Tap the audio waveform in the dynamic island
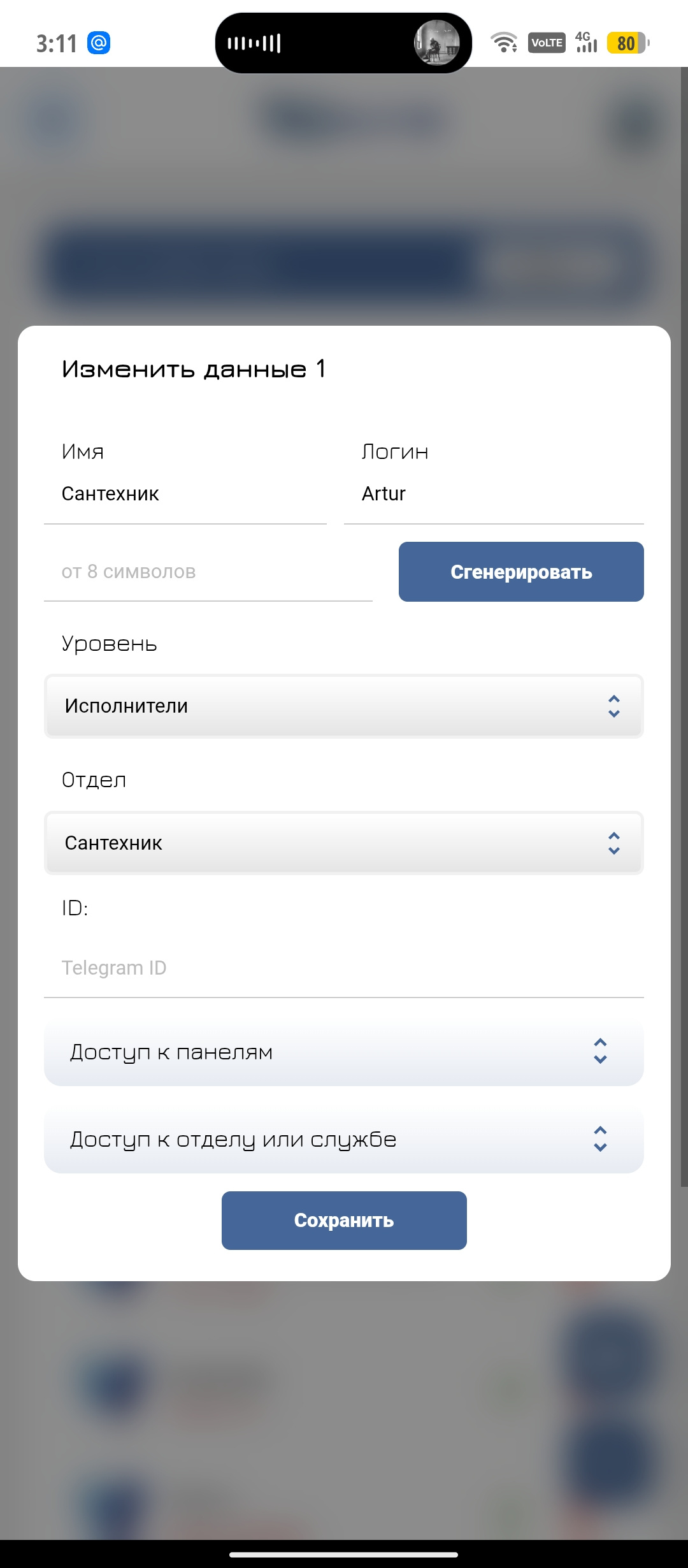 (x=254, y=43)
